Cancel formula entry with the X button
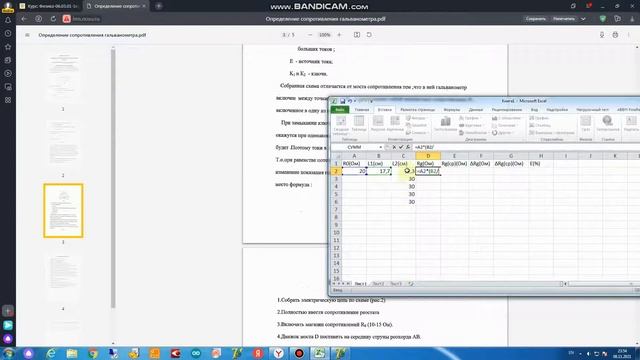 pyautogui.click(x=394, y=147)
